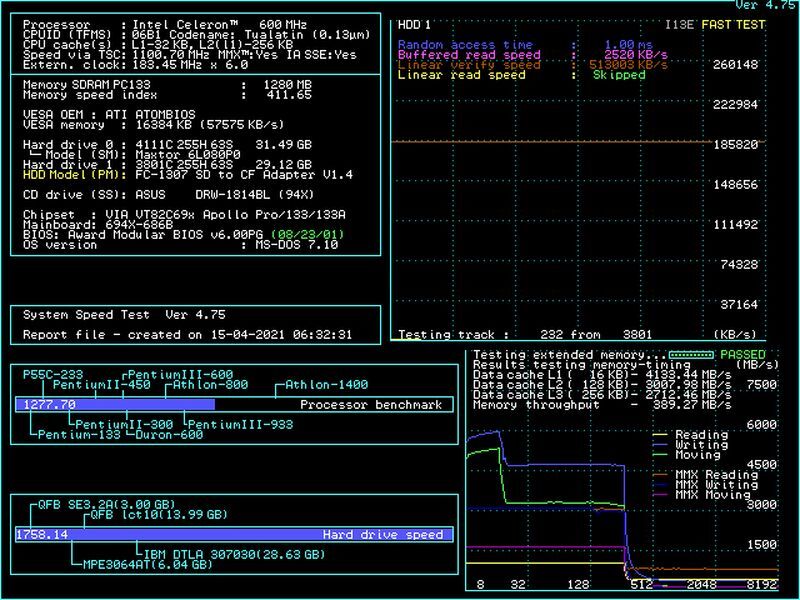The image size is (800, 600).
Task: Click the yellow 'HDD Model (PM):' label
Action: click(74, 175)
